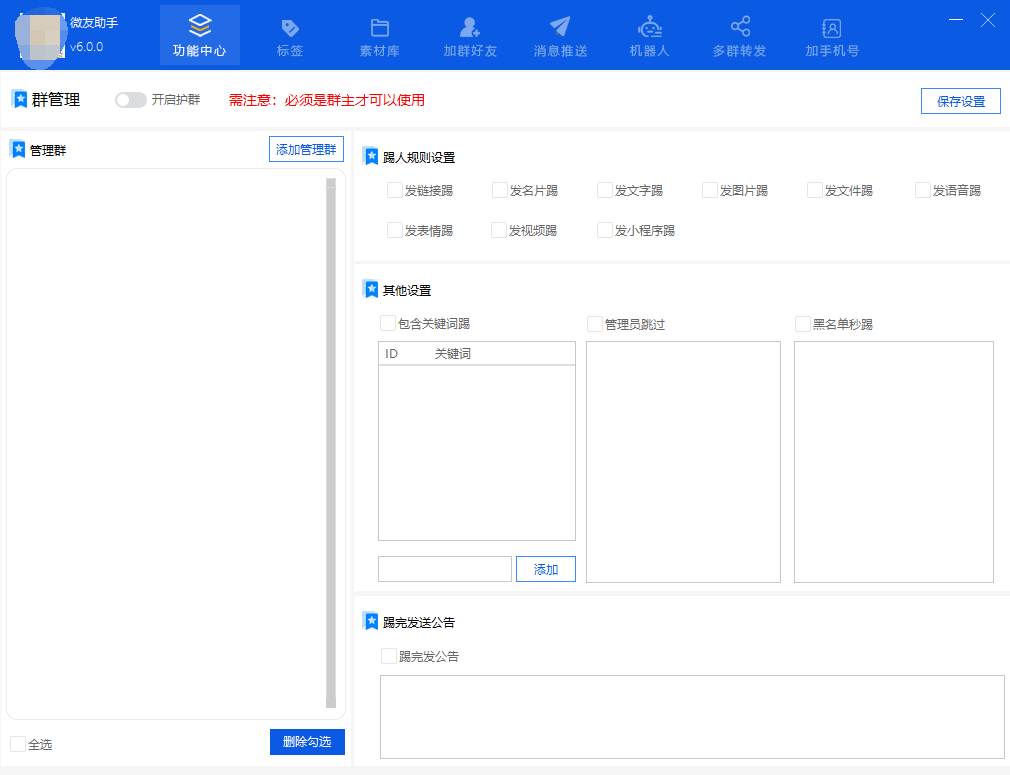This screenshot has height=775, width=1010.
Task: Click the 群管理 bookmark star icon
Action: 20,99
